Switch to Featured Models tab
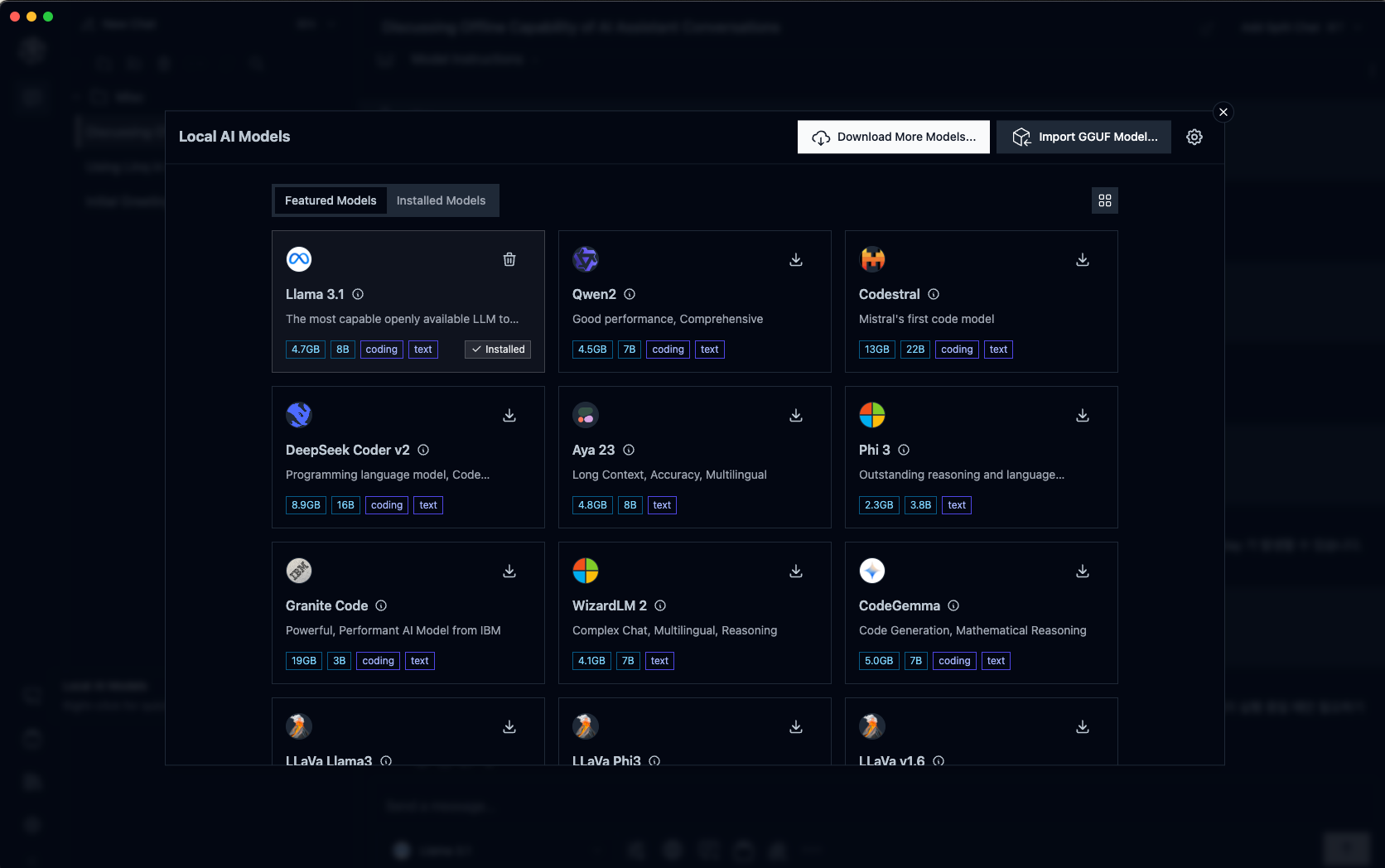The width and height of the screenshot is (1385, 868). coord(331,200)
